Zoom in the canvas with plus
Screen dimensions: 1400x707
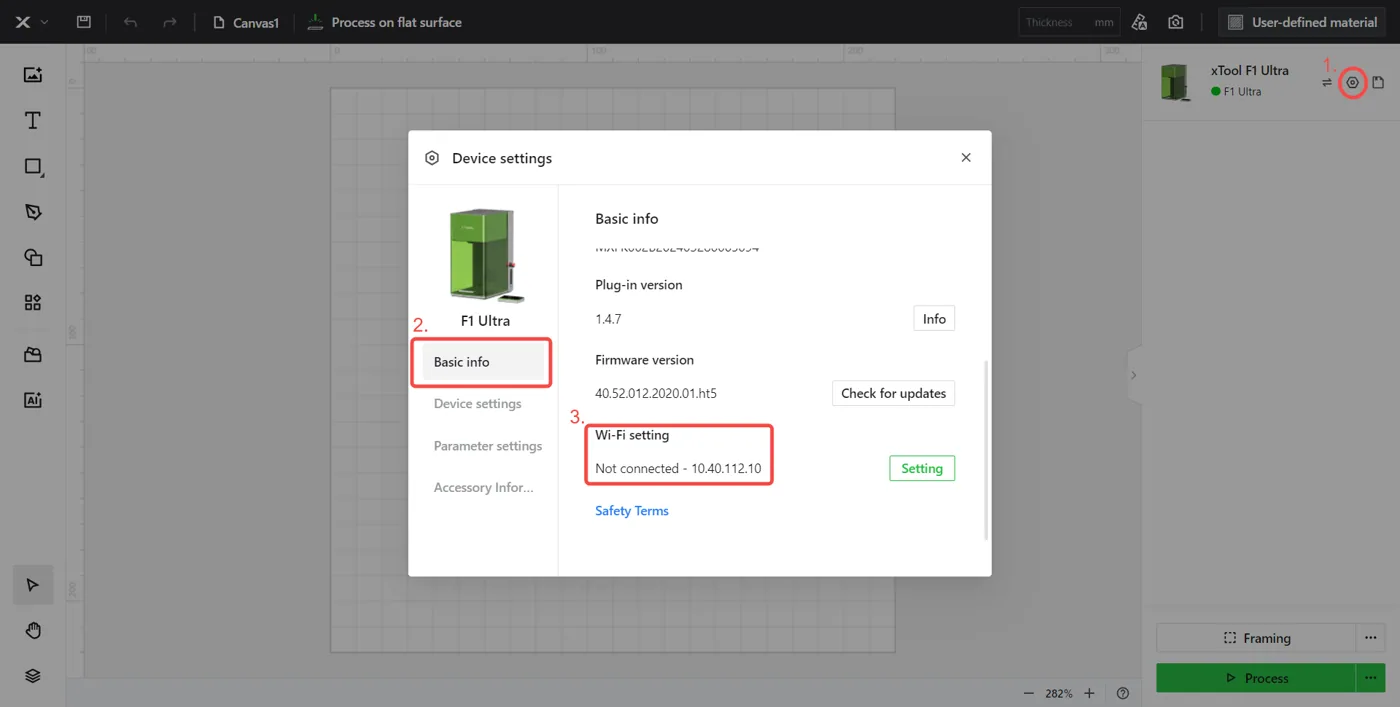1090,693
